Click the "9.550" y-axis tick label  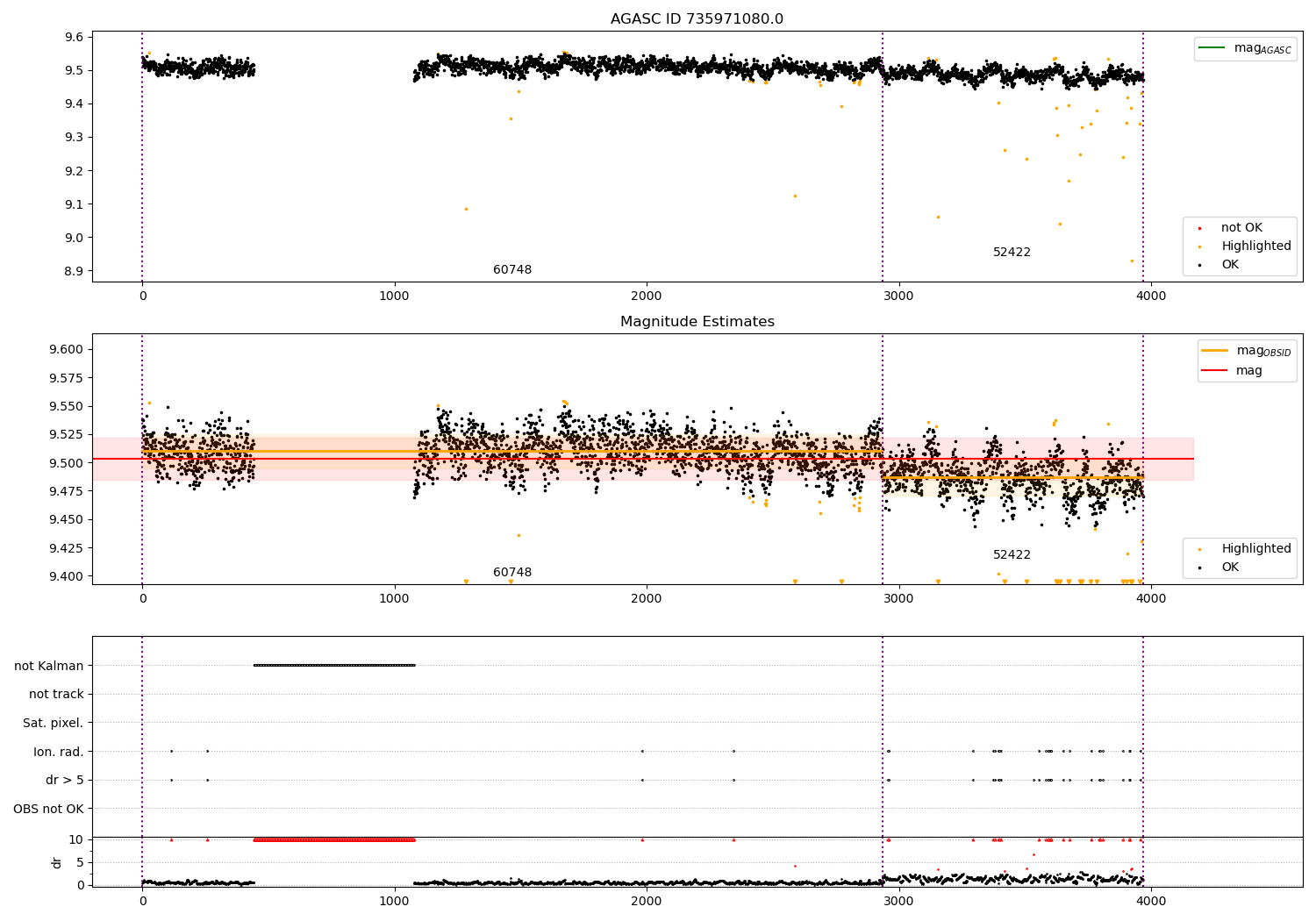tap(67, 406)
